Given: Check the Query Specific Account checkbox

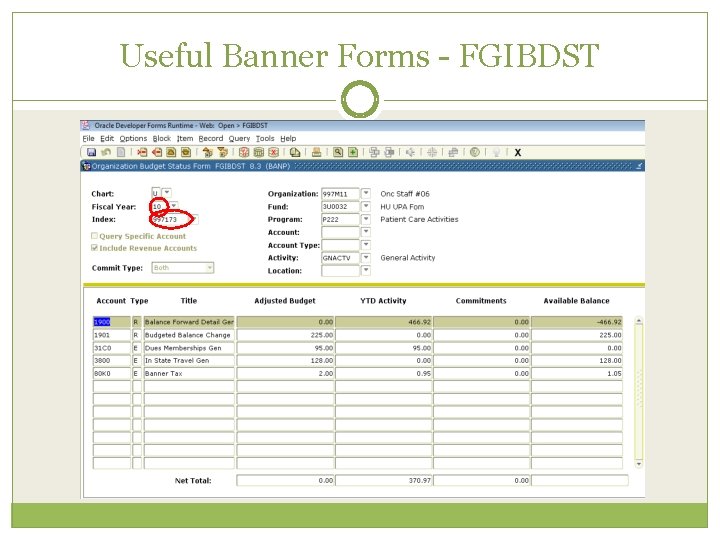Looking at the screenshot, I should pyautogui.click(x=95, y=236).
